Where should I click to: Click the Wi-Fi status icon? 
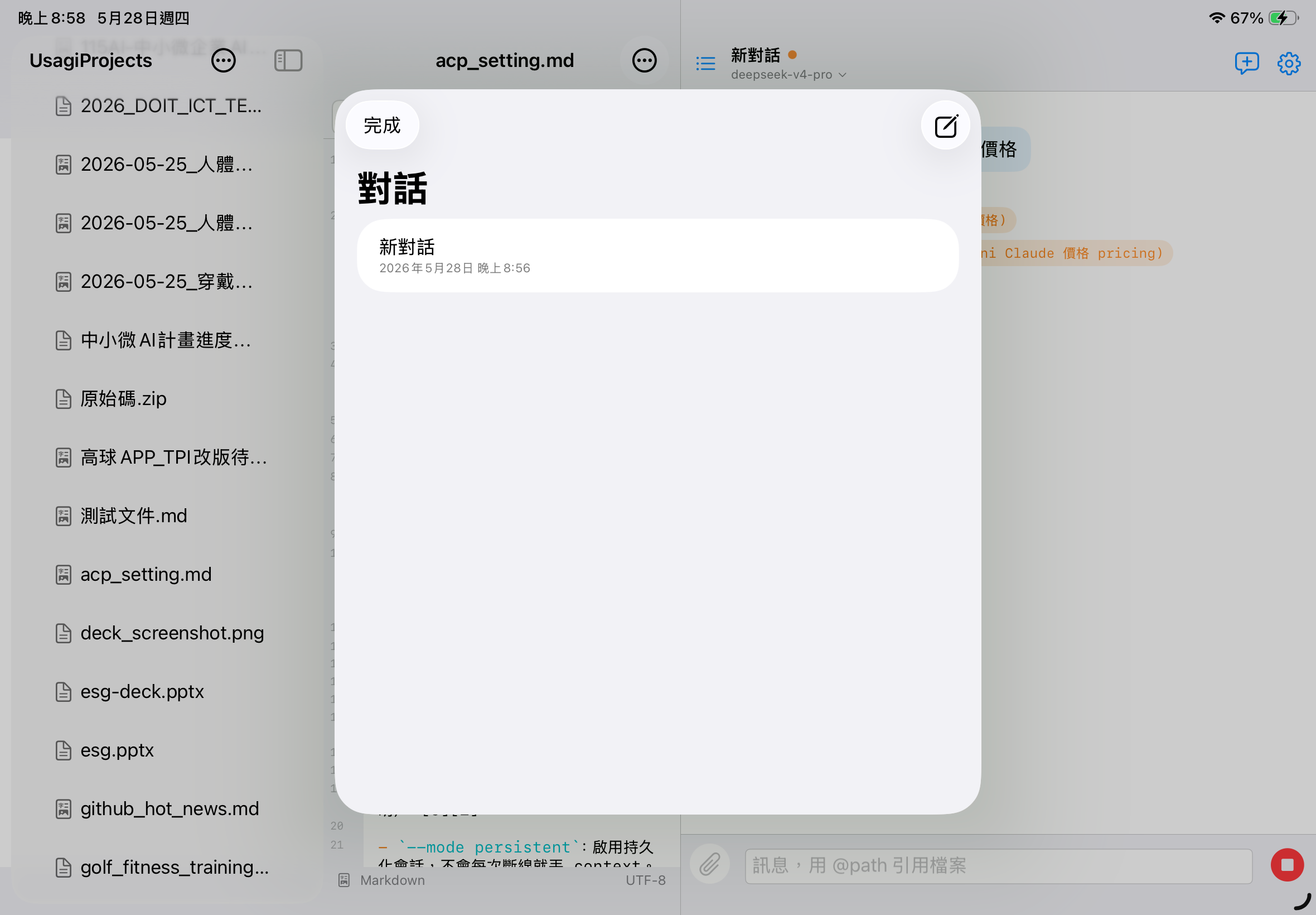pos(1217,18)
